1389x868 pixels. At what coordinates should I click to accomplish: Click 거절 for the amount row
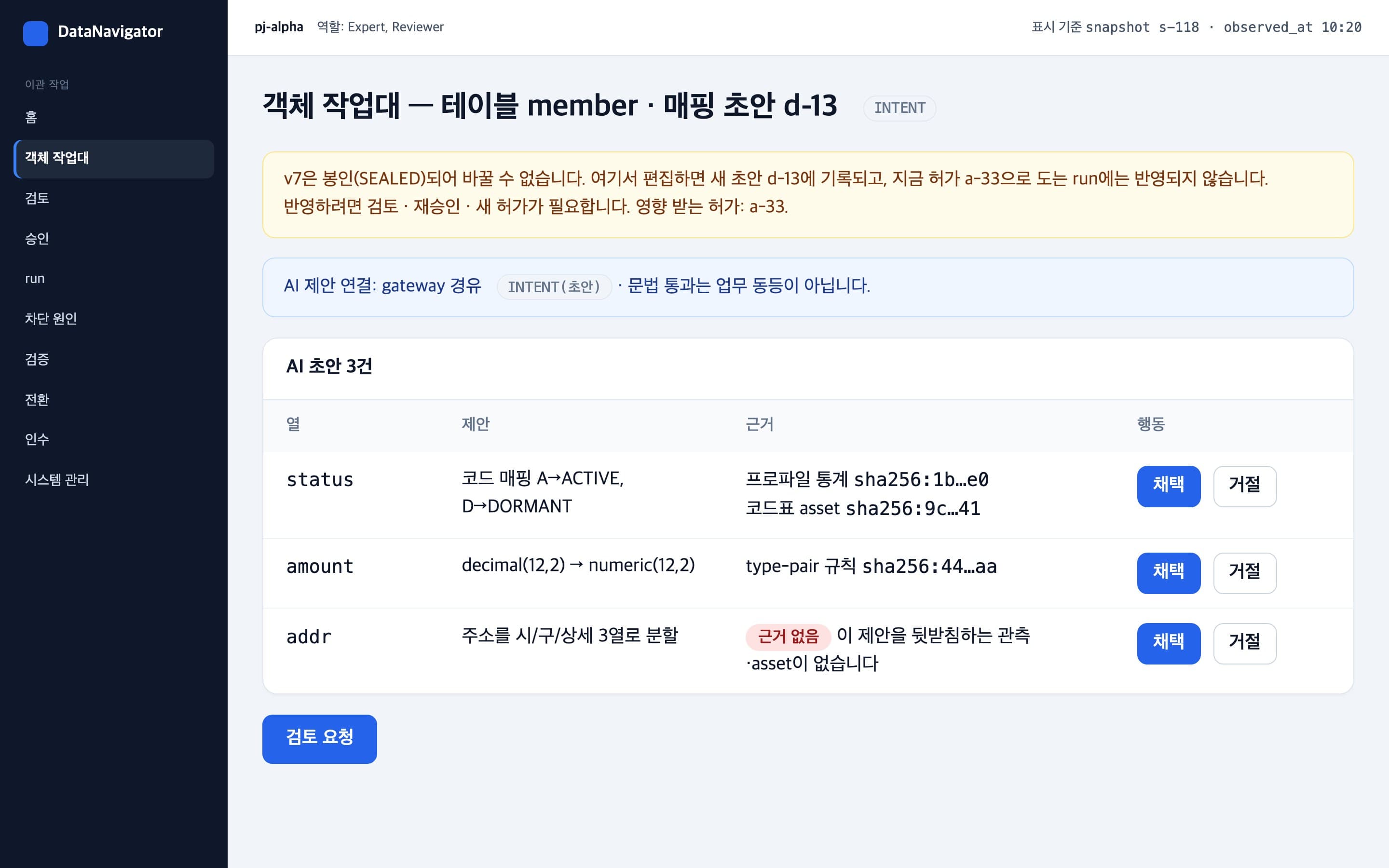coord(1244,572)
